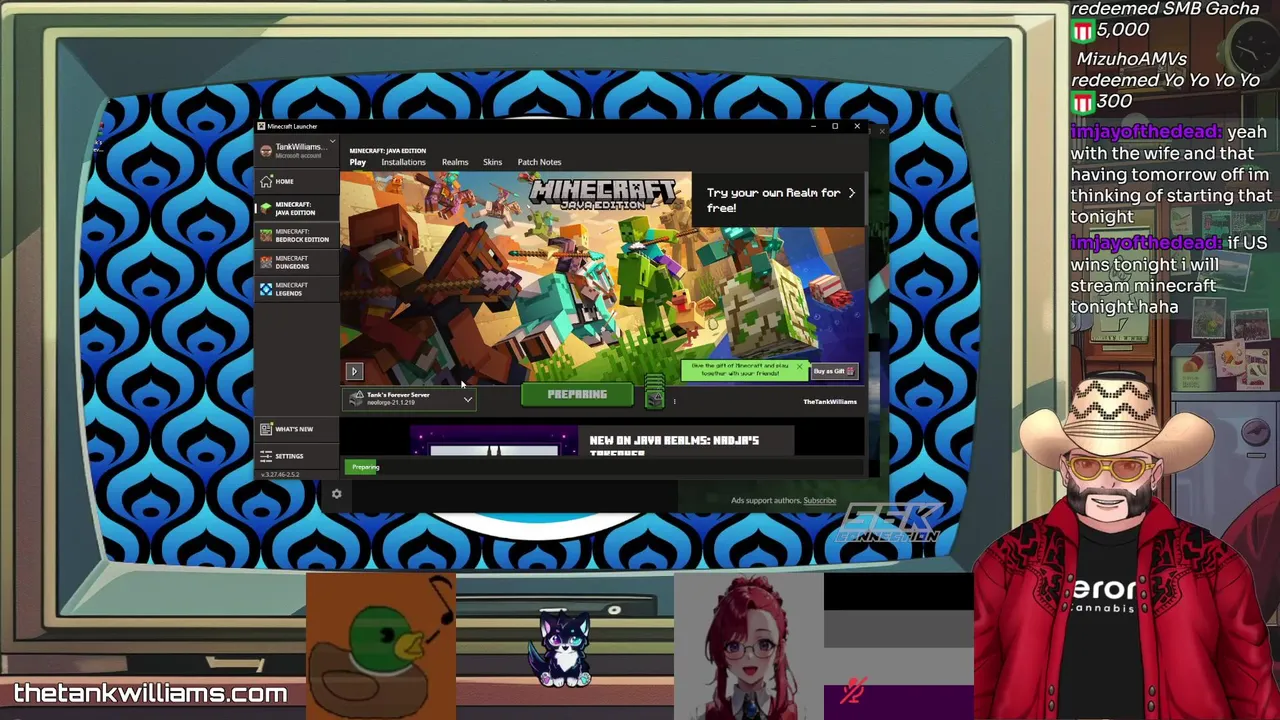Switch to the Realms tab

point(454,162)
